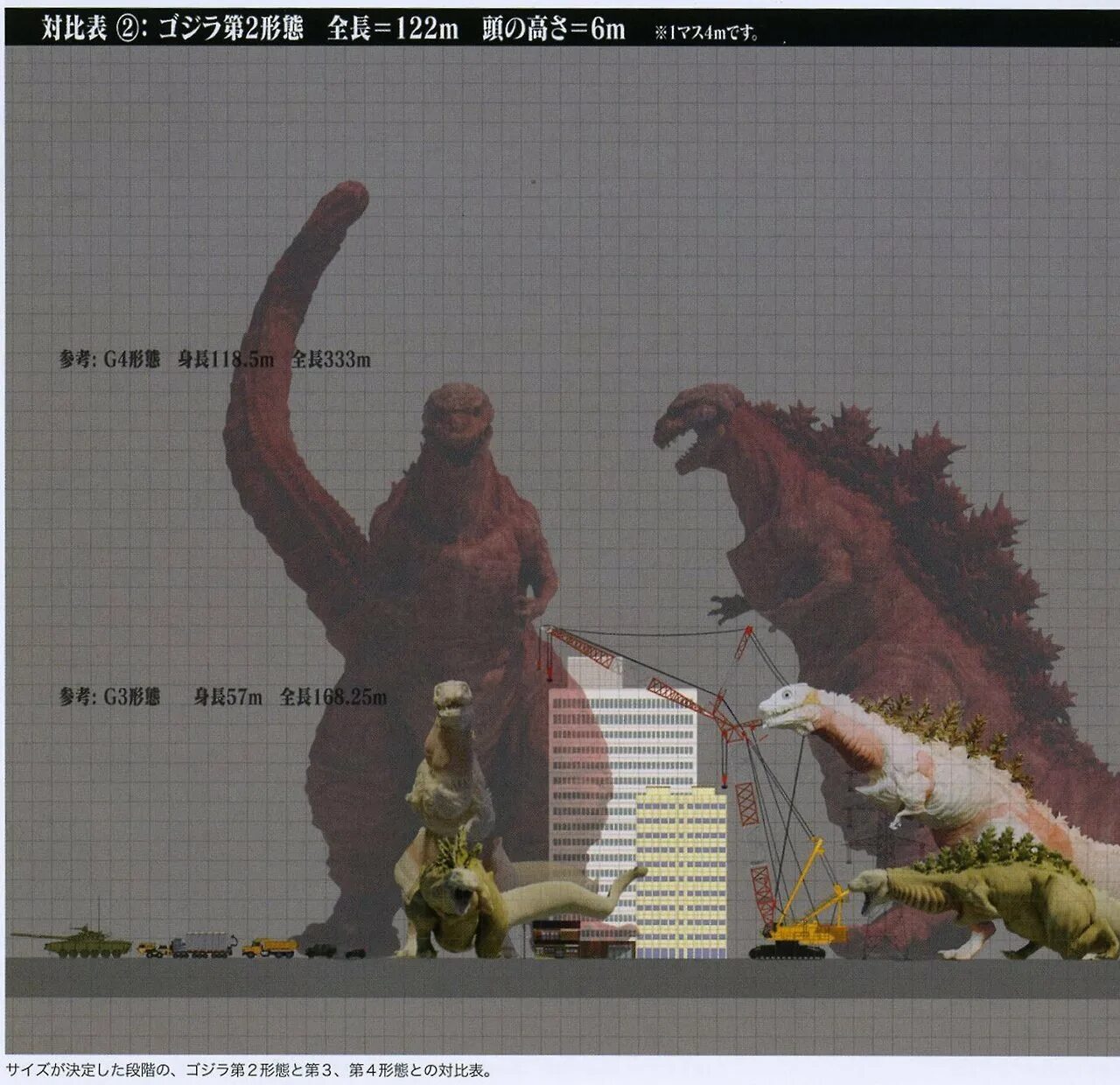This screenshot has height=1085, width=1120.
Task: Click the 参考: G3形態 label
Action: (x=110, y=696)
